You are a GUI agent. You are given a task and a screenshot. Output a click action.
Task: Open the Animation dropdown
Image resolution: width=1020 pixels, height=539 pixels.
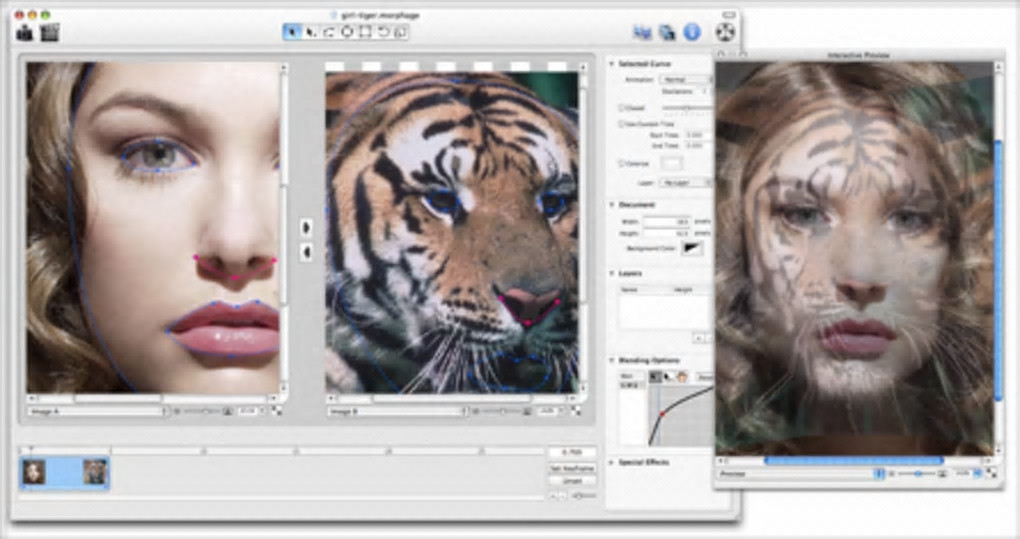point(685,79)
